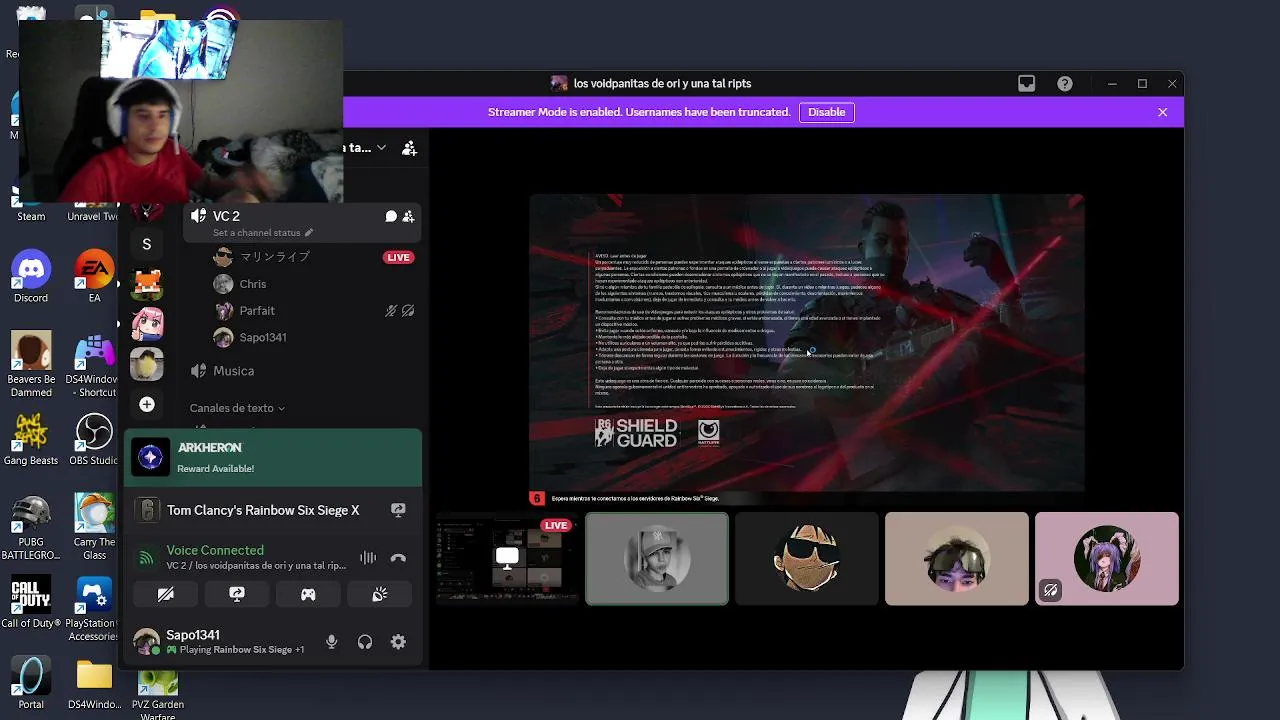Click the ARKHERON quest icon
Image resolution: width=1280 pixels, height=720 pixels.
(151, 458)
